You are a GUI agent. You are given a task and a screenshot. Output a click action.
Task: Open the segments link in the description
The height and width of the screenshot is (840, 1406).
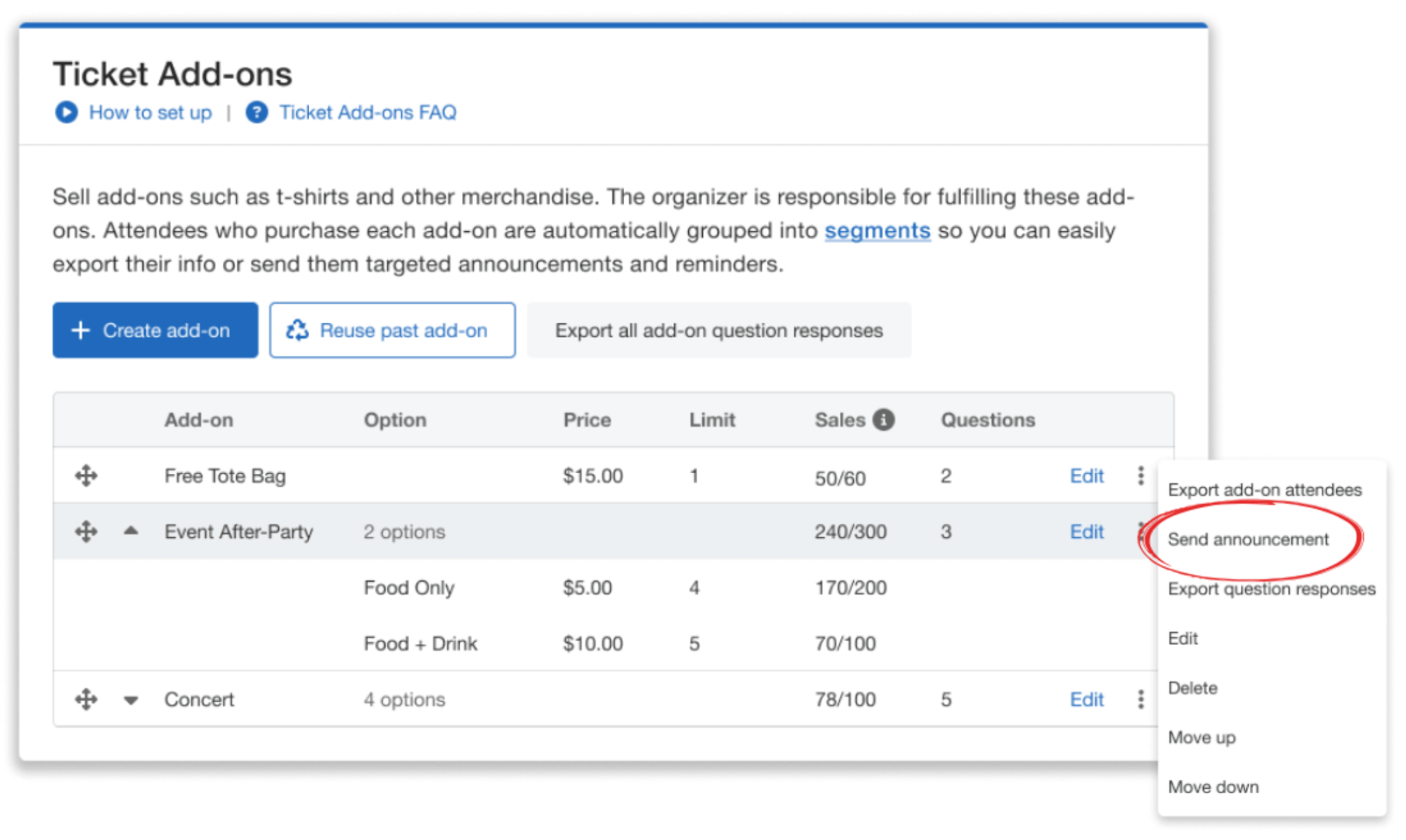pos(878,230)
